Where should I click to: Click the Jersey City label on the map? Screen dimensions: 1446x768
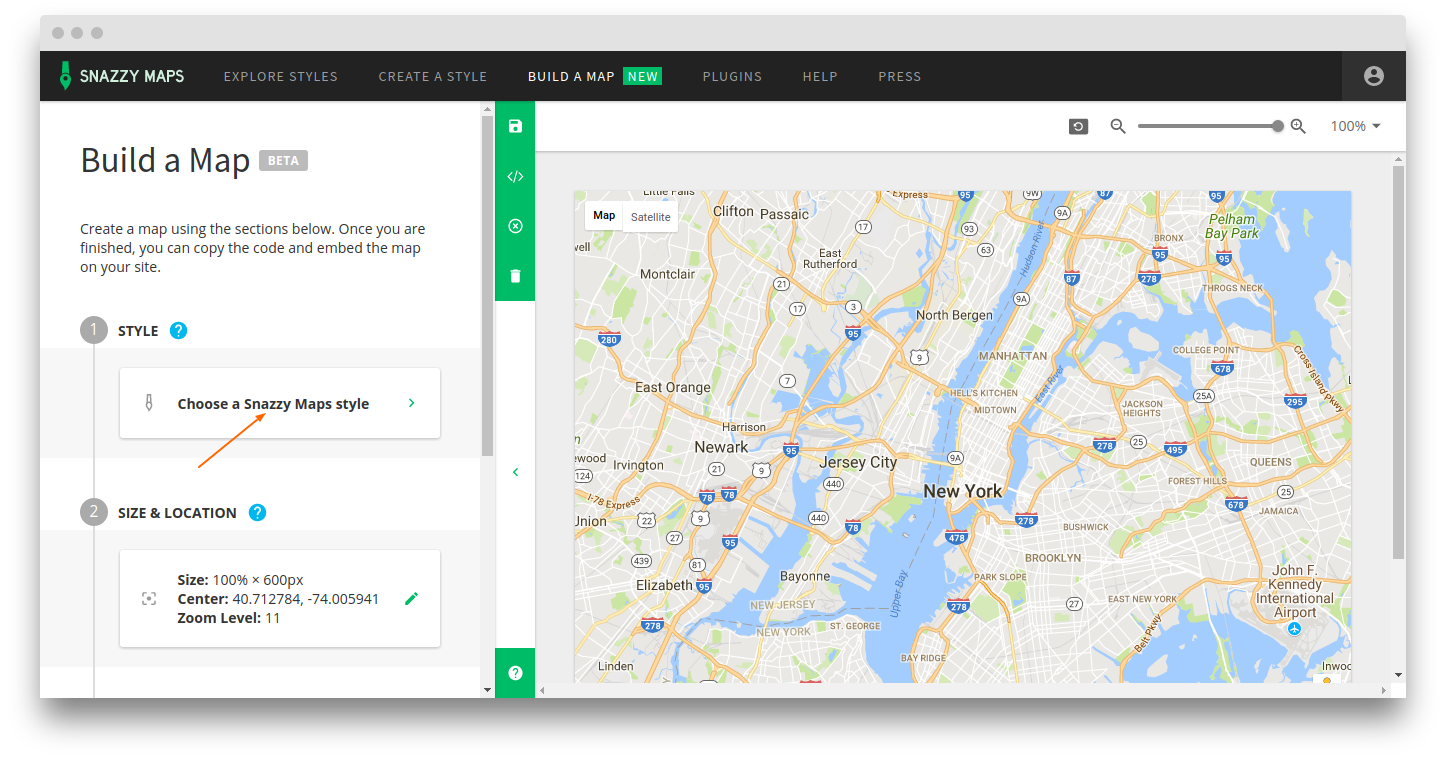coord(858,462)
